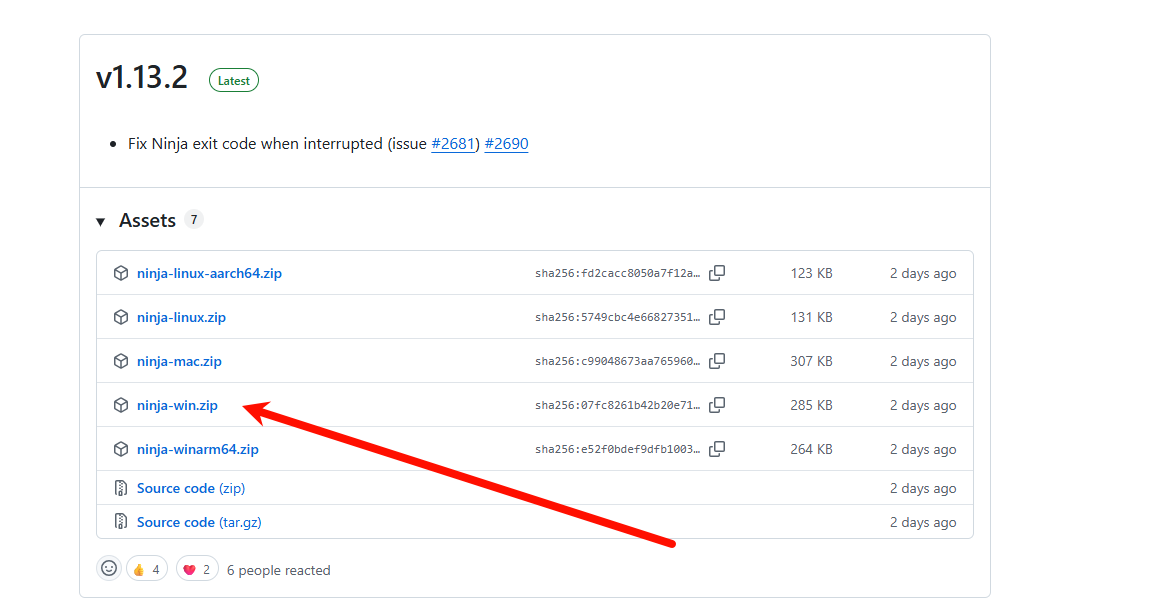This screenshot has width=1158, height=614.
Task: Click the 131 KB size value
Action: [811, 317]
